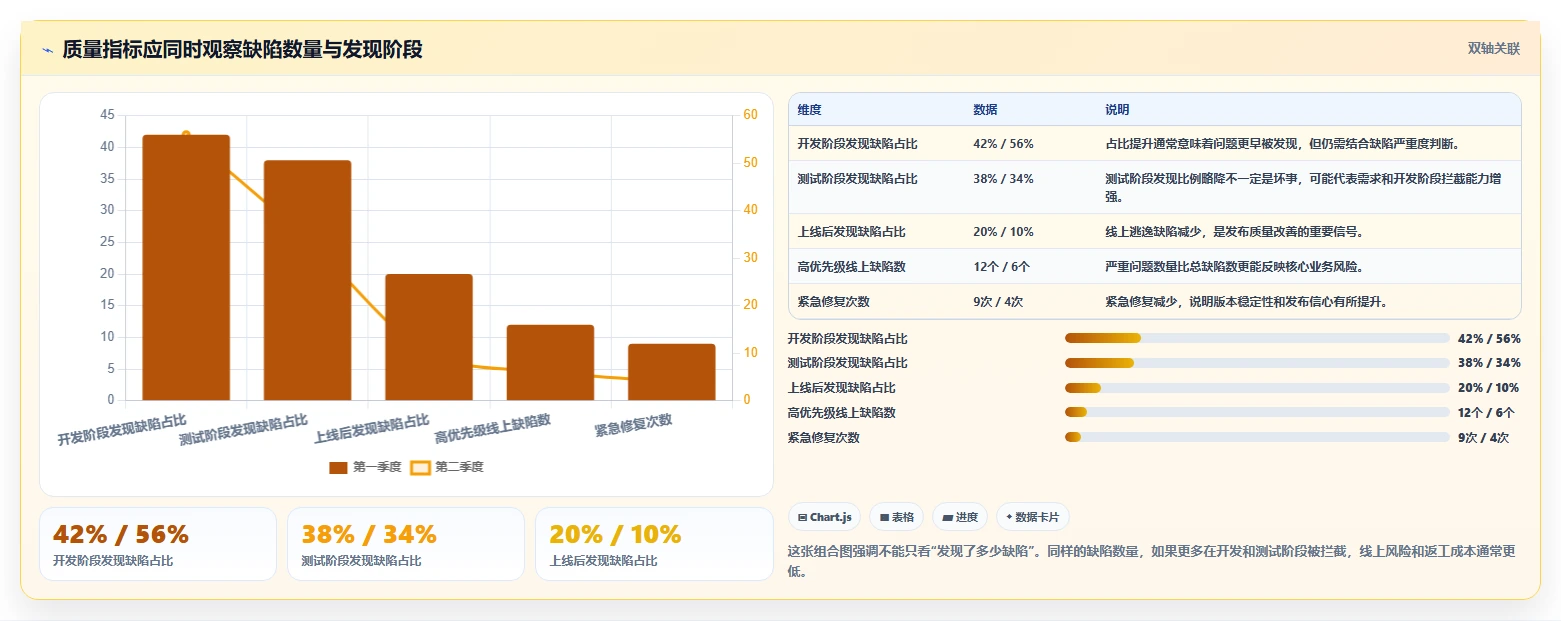Image resolution: width=1561 pixels, height=621 pixels.
Task: Click the brown 第一季度 legend color box
Action: (x=338, y=467)
